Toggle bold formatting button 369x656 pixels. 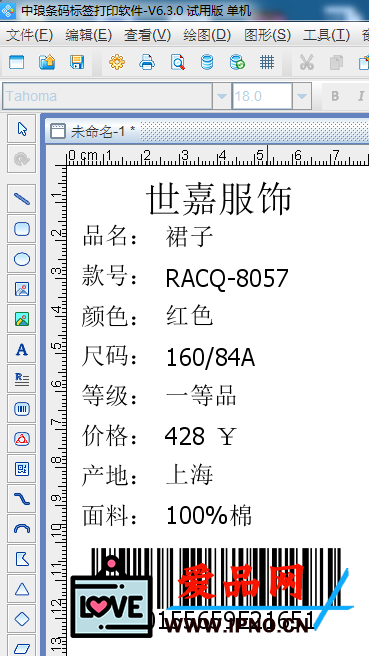[x=335, y=96]
